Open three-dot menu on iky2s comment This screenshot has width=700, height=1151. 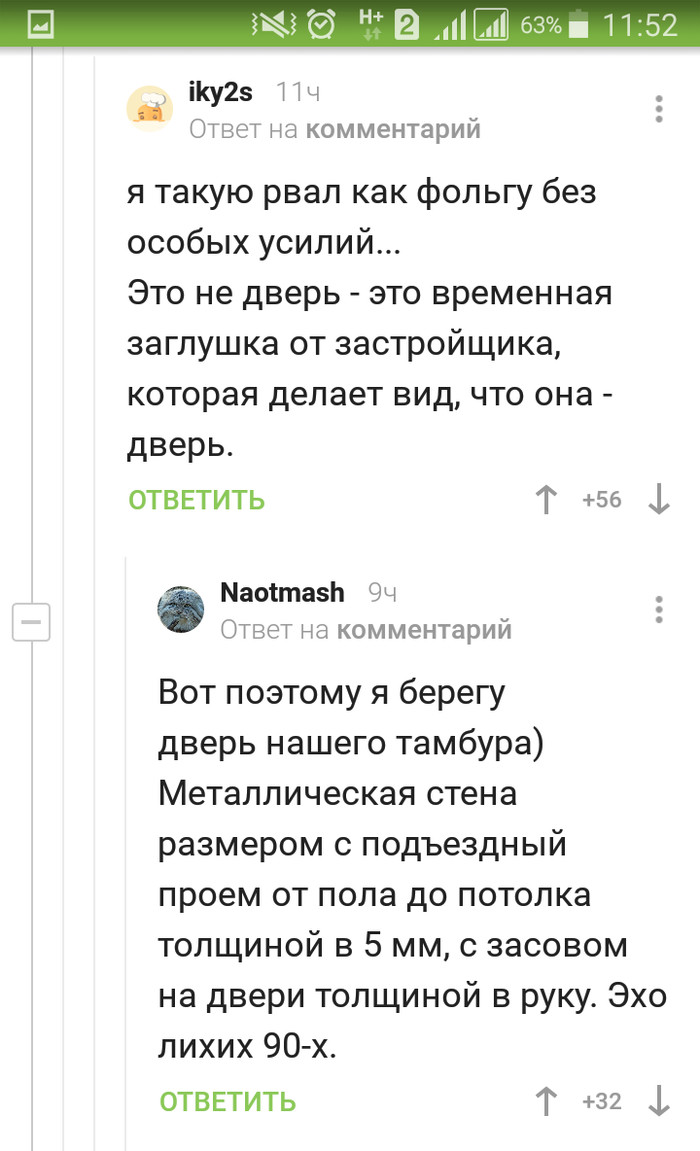click(659, 109)
